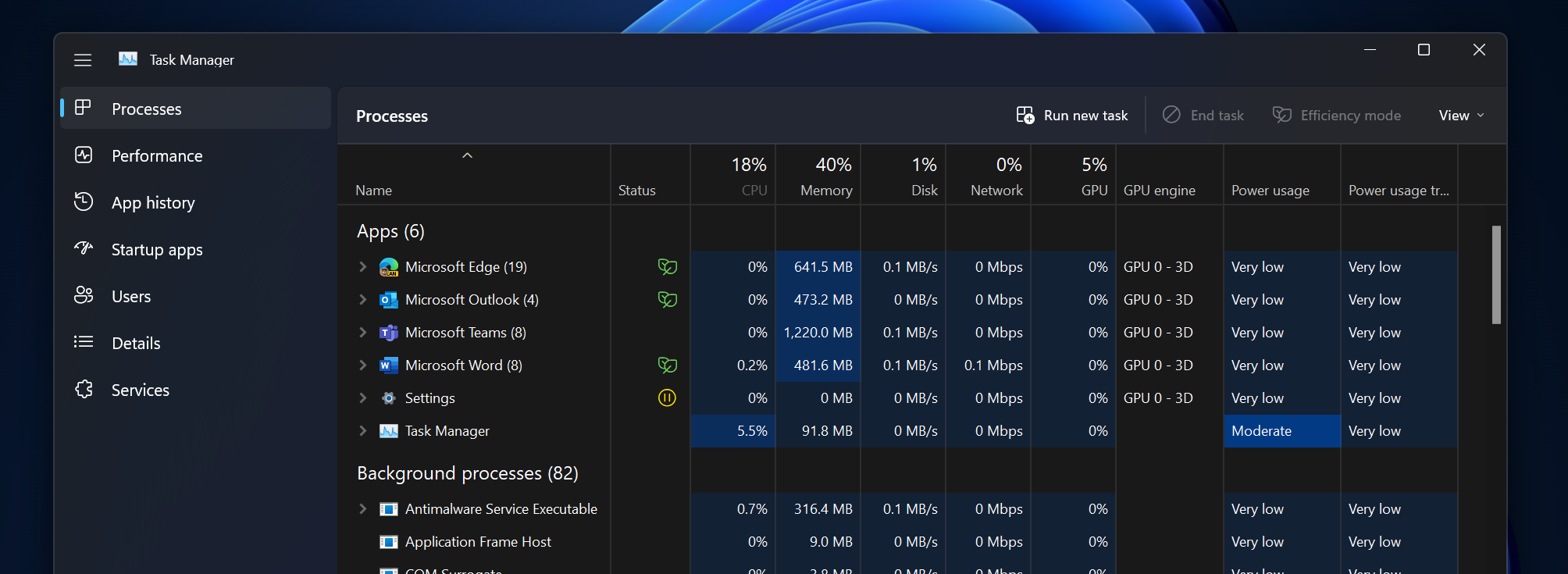Click the Microsoft Outlook app icon

click(388, 300)
